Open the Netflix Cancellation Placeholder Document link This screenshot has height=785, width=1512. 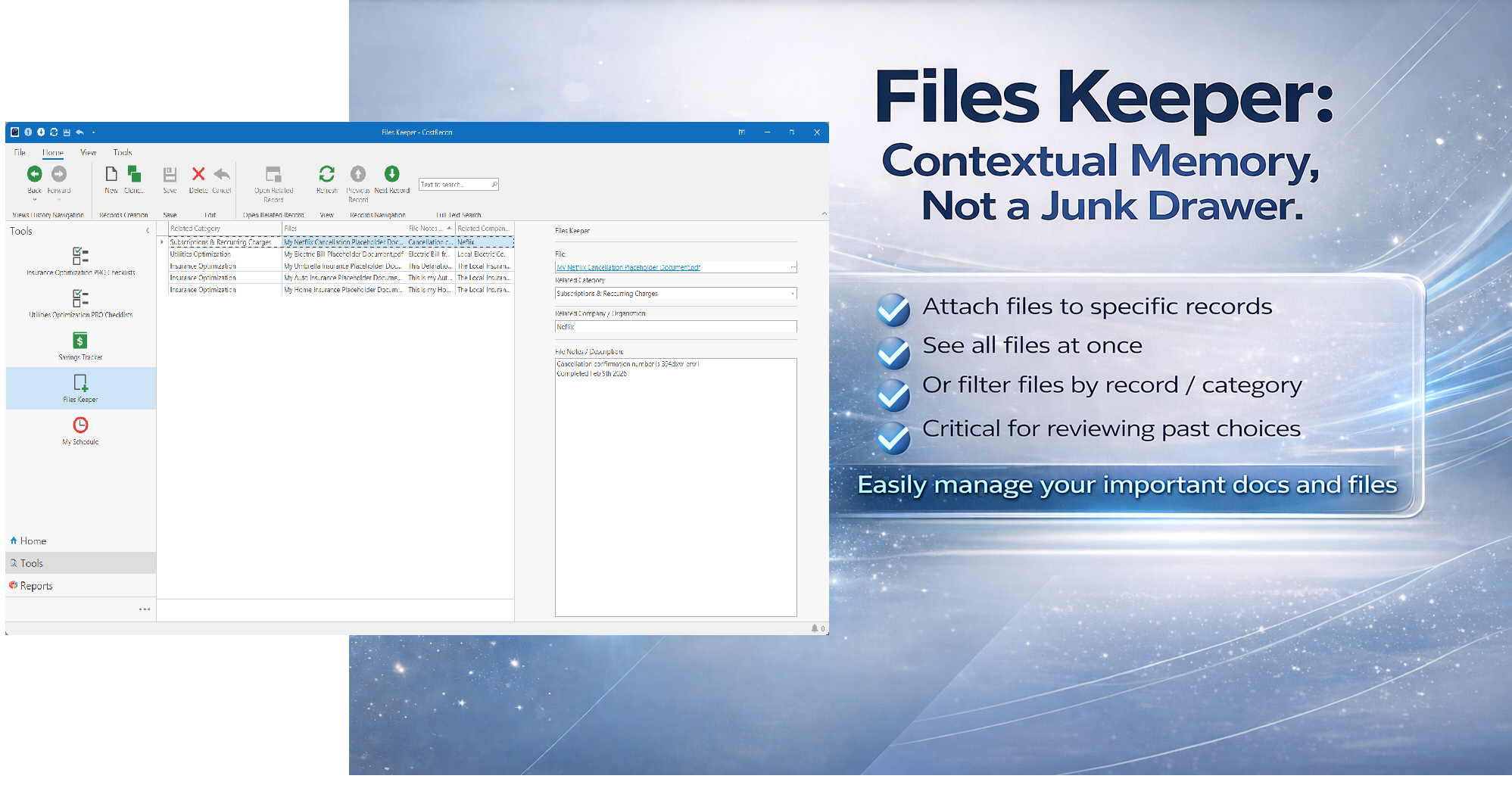628,267
